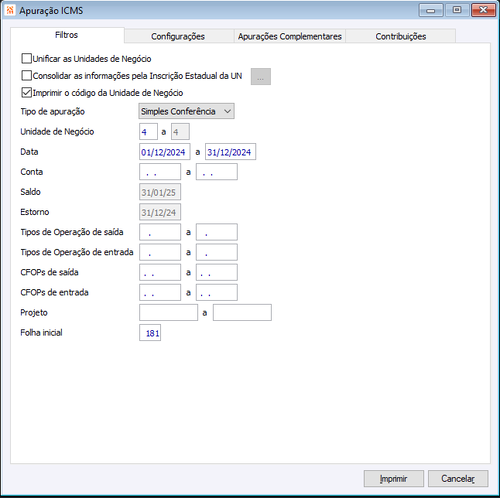
Task: Select the start date field 01/12/2024
Action: pos(165,152)
